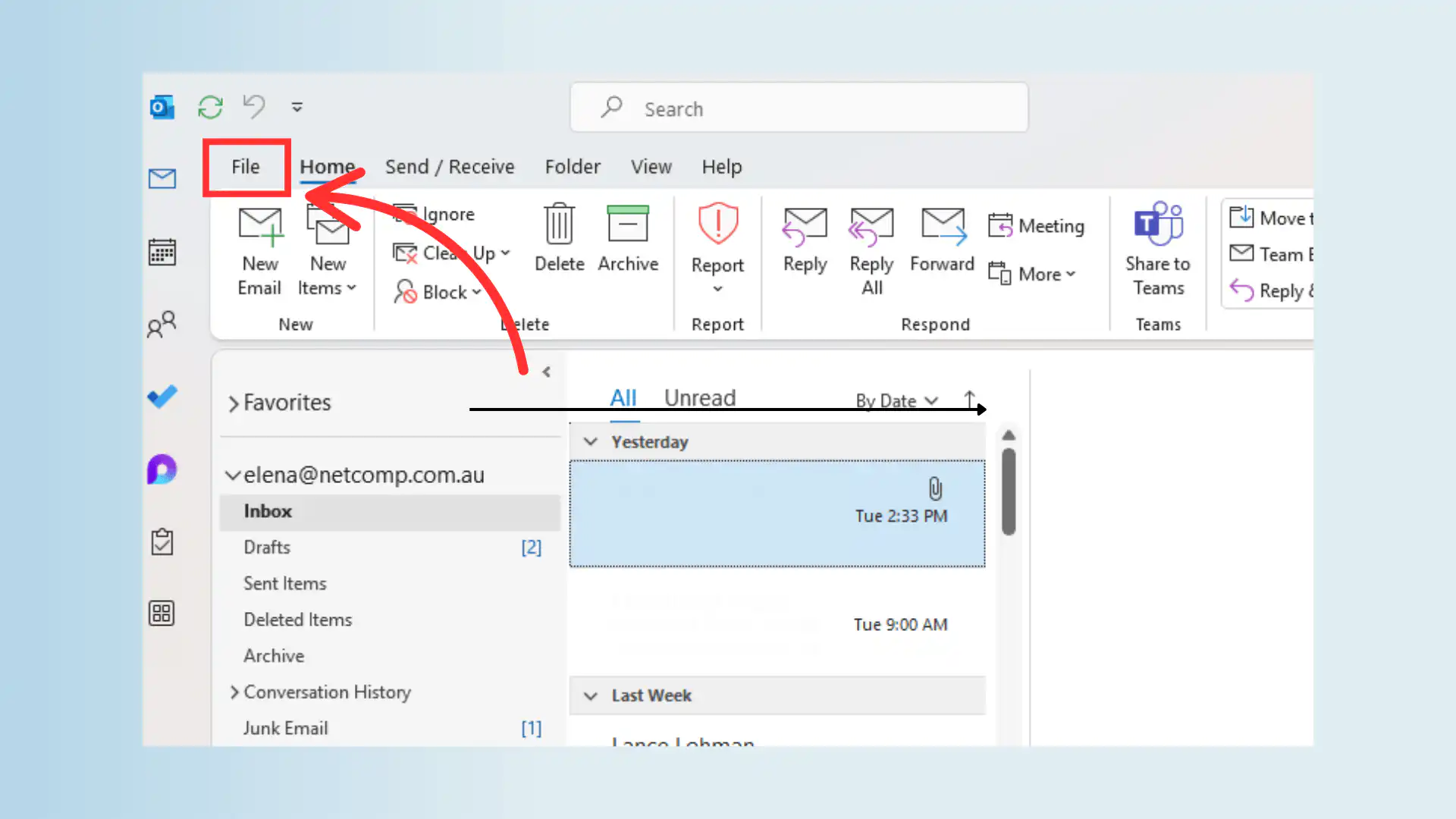Share the email to Teams
This screenshot has height=819, width=1456.
pos(1157,250)
